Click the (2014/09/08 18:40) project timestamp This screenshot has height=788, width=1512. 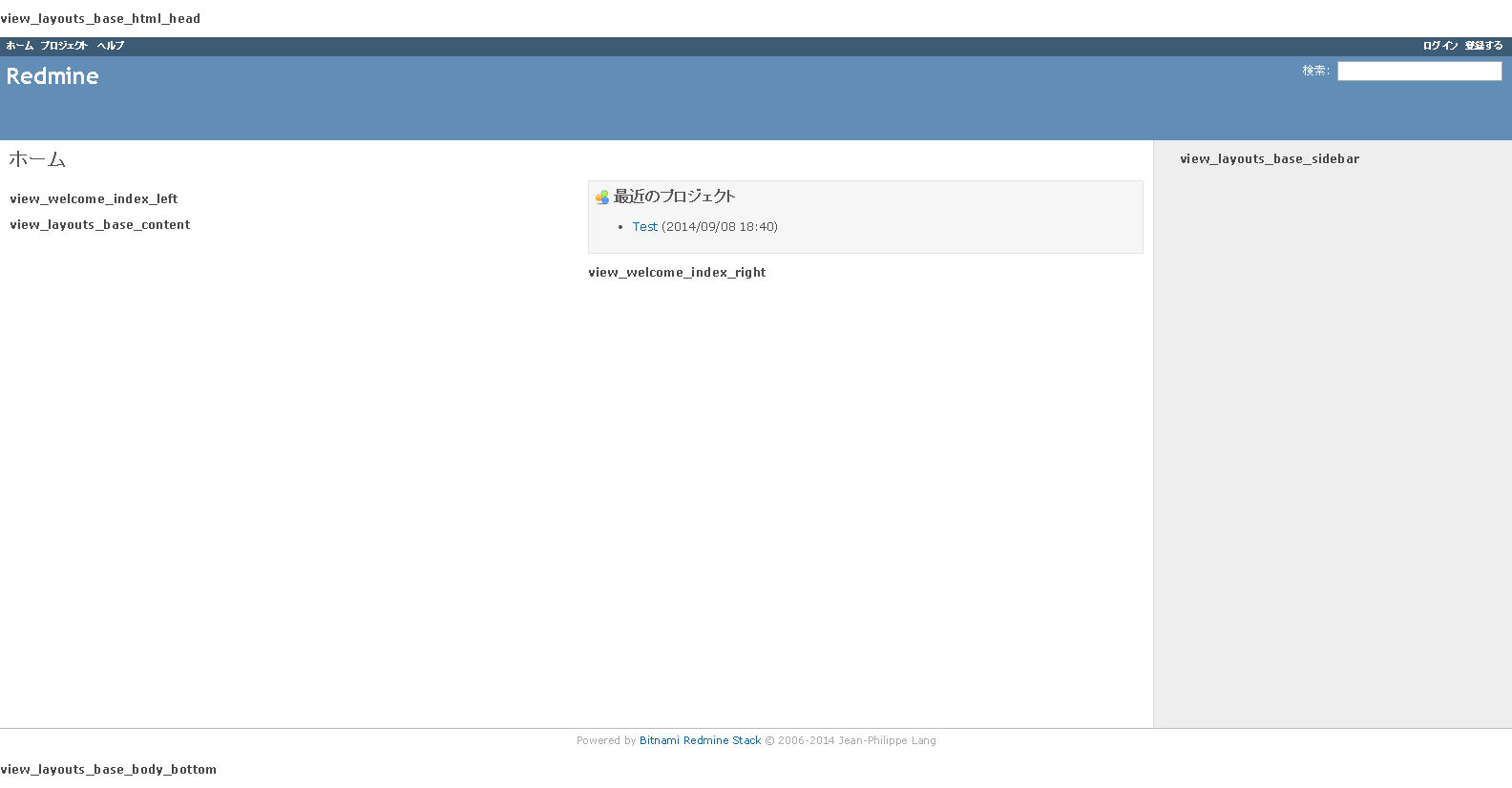[x=720, y=227]
